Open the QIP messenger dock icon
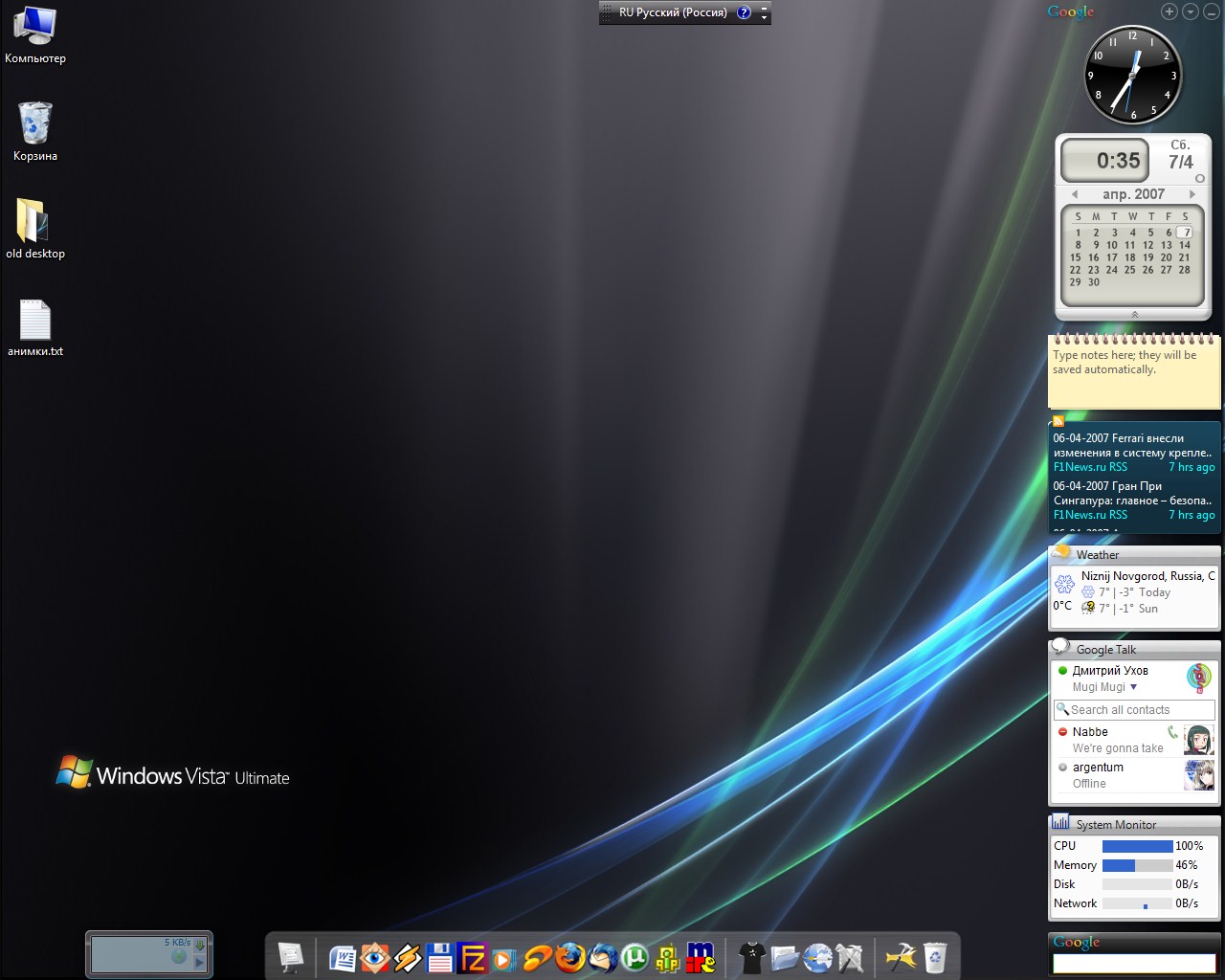1225x980 pixels. 668,957
